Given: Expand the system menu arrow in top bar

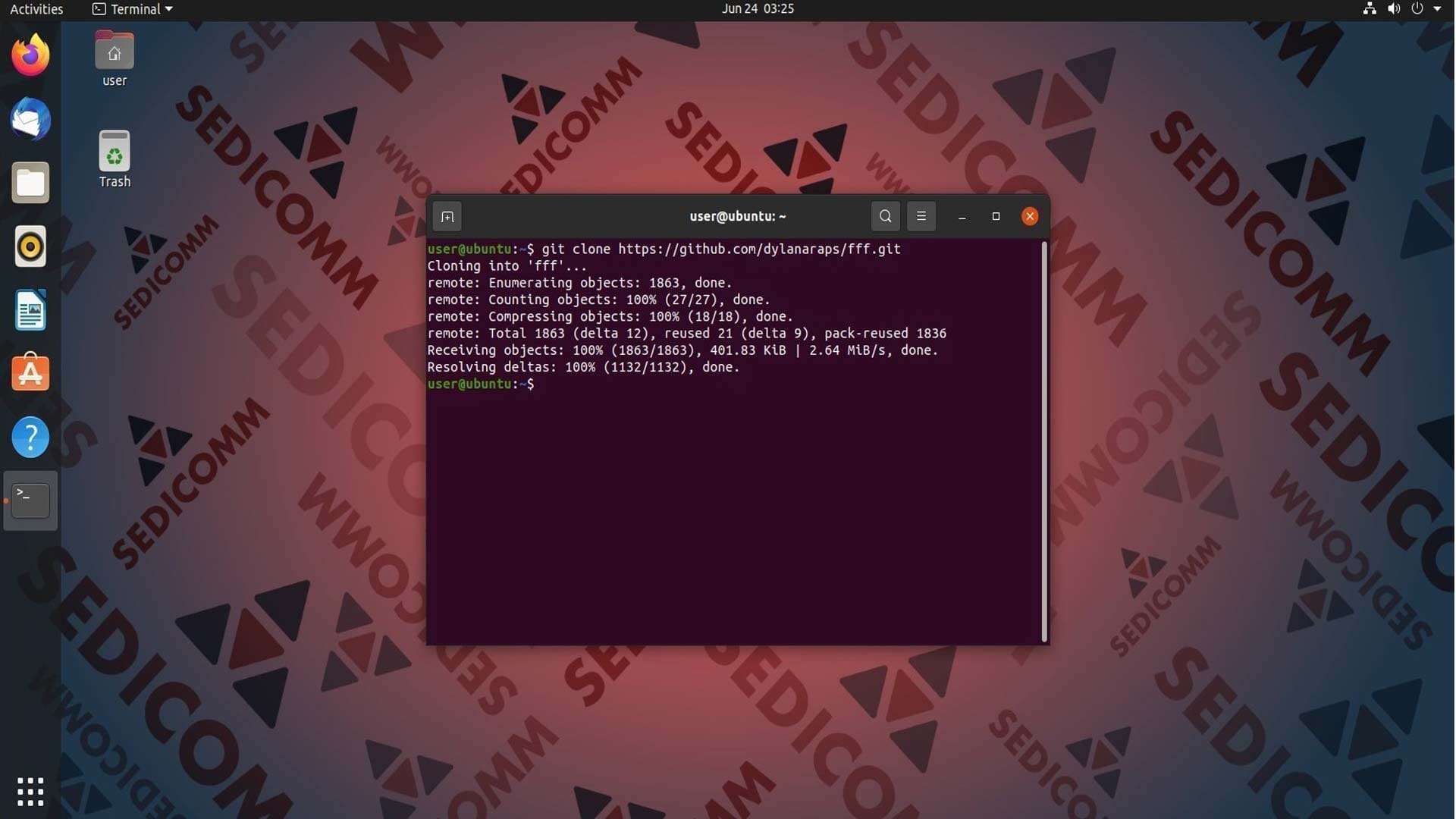Looking at the screenshot, I should (x=1437, y=9).
